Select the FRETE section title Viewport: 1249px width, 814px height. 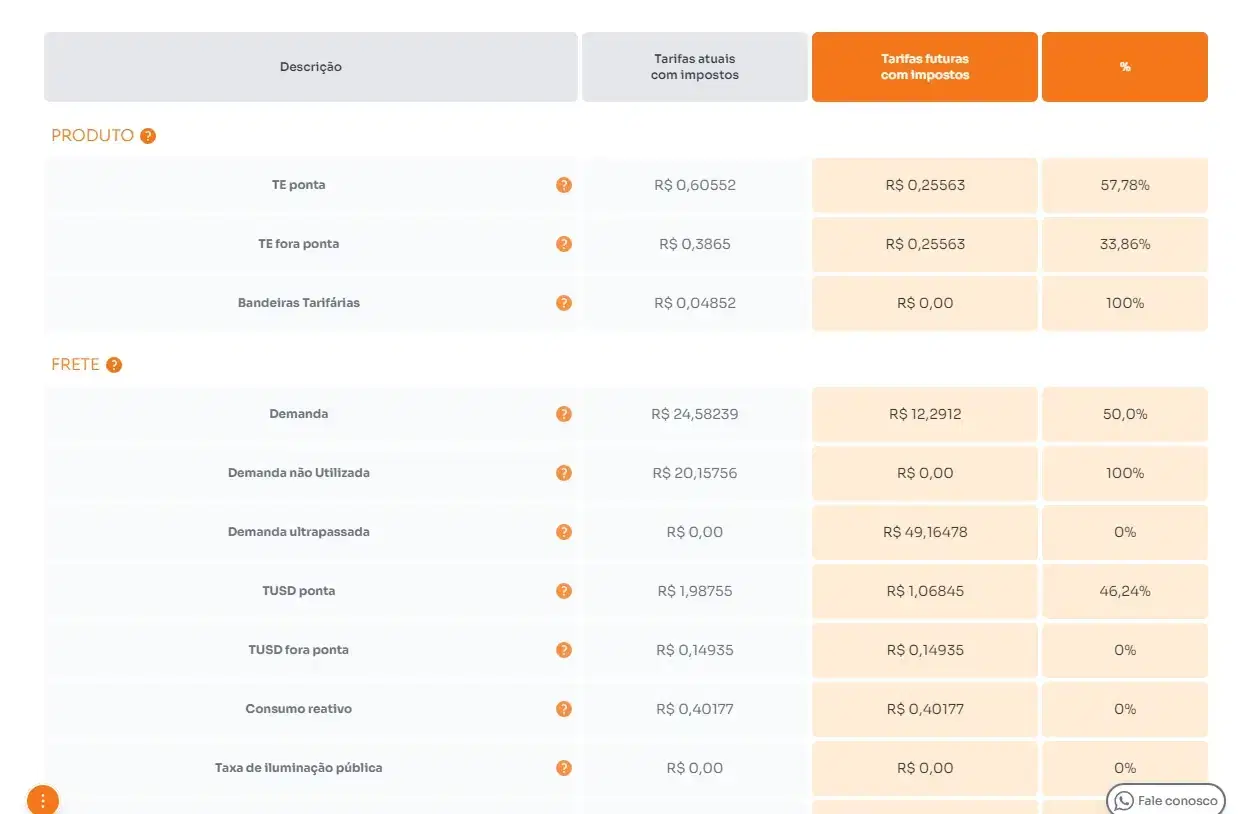coord(75,365)
